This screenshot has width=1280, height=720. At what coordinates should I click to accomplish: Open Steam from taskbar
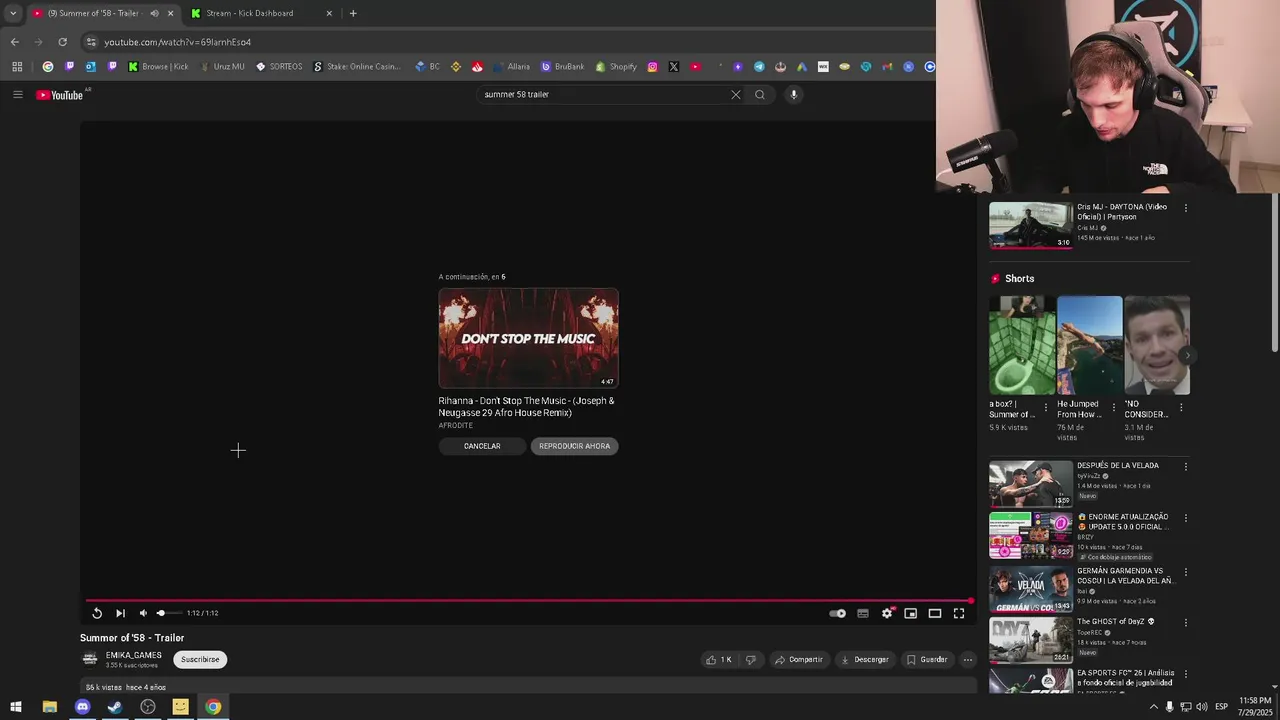115,707
